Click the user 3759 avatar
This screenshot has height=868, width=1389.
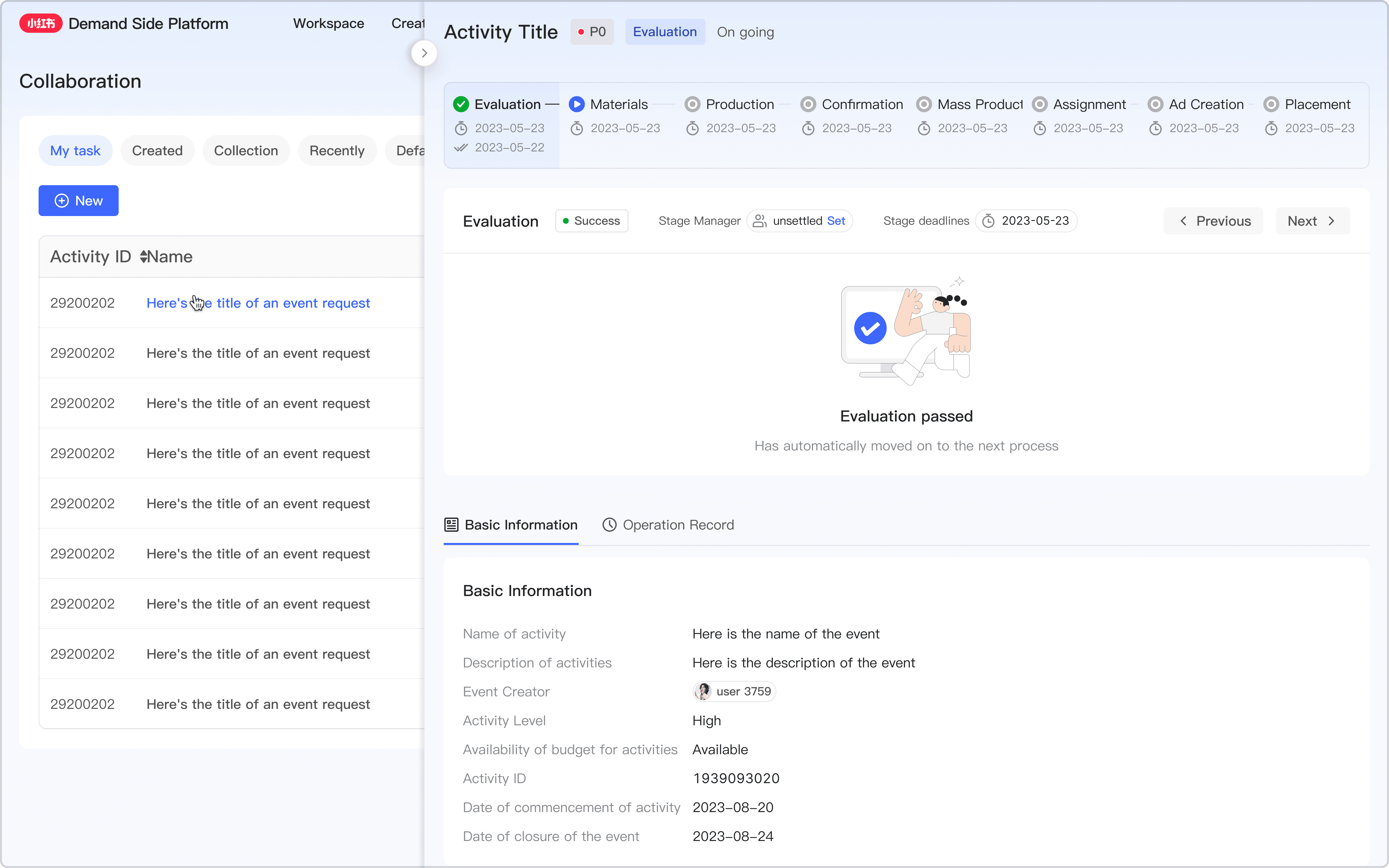click(703, 692)
